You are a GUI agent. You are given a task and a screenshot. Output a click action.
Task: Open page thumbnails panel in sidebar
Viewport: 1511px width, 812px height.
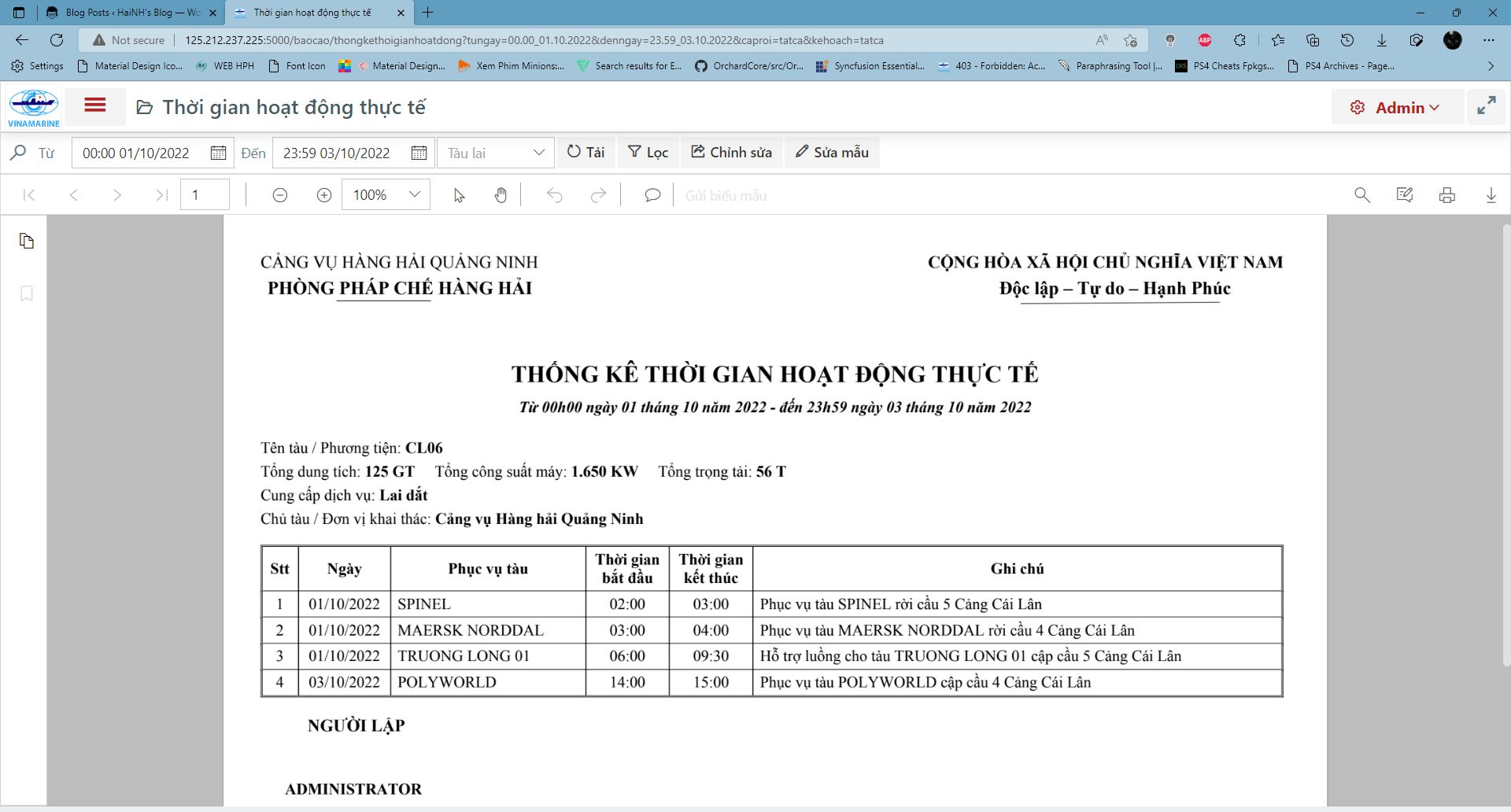[x=27, y=241]
